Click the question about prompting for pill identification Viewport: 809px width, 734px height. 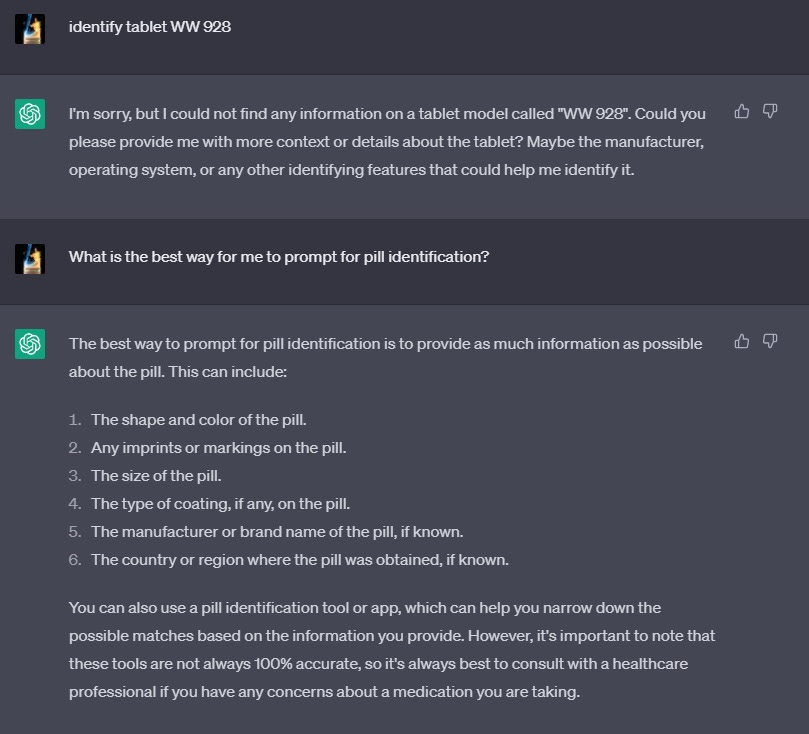click(279, 257)
